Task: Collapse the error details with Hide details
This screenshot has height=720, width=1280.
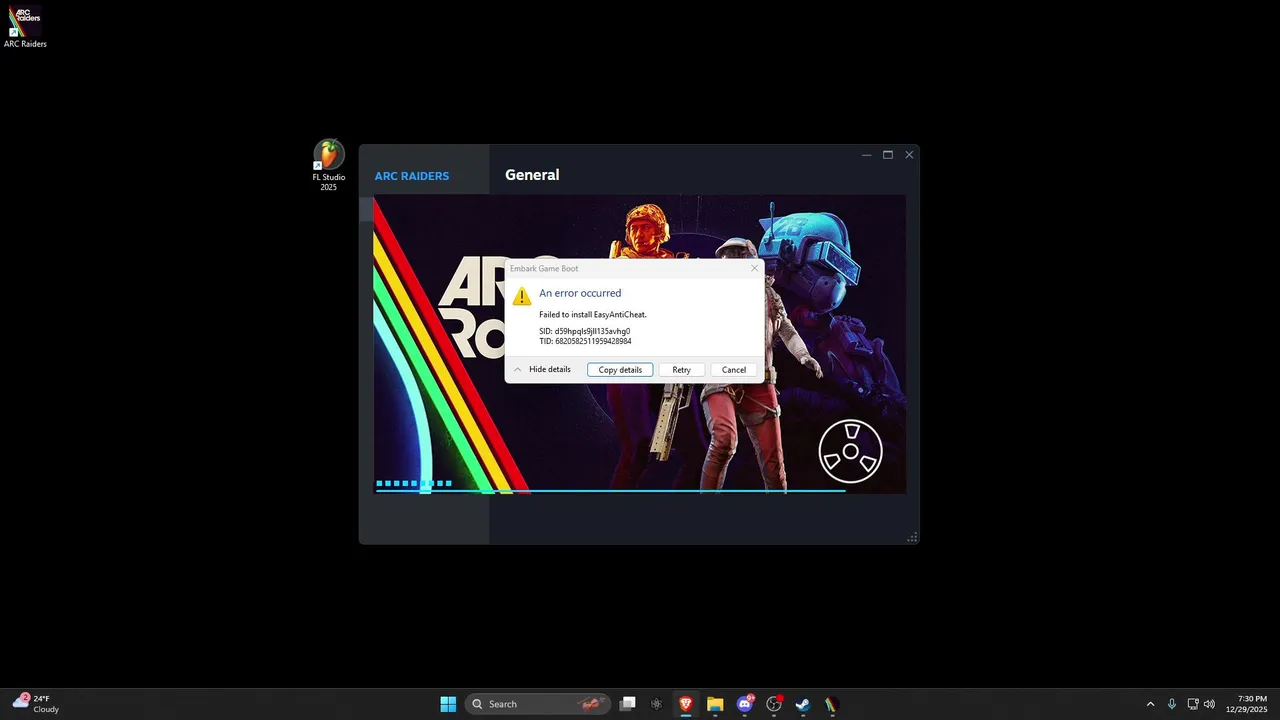Action: coord(542,370)
